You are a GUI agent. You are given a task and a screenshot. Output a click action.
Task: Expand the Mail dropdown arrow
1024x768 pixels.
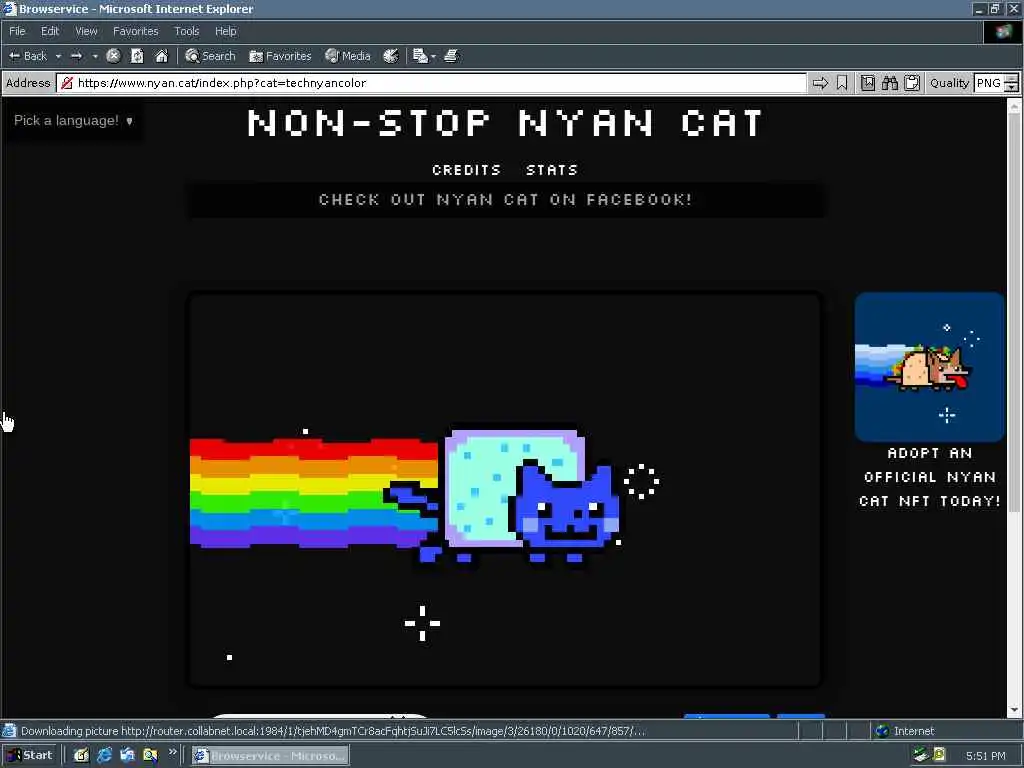(434, 56)
